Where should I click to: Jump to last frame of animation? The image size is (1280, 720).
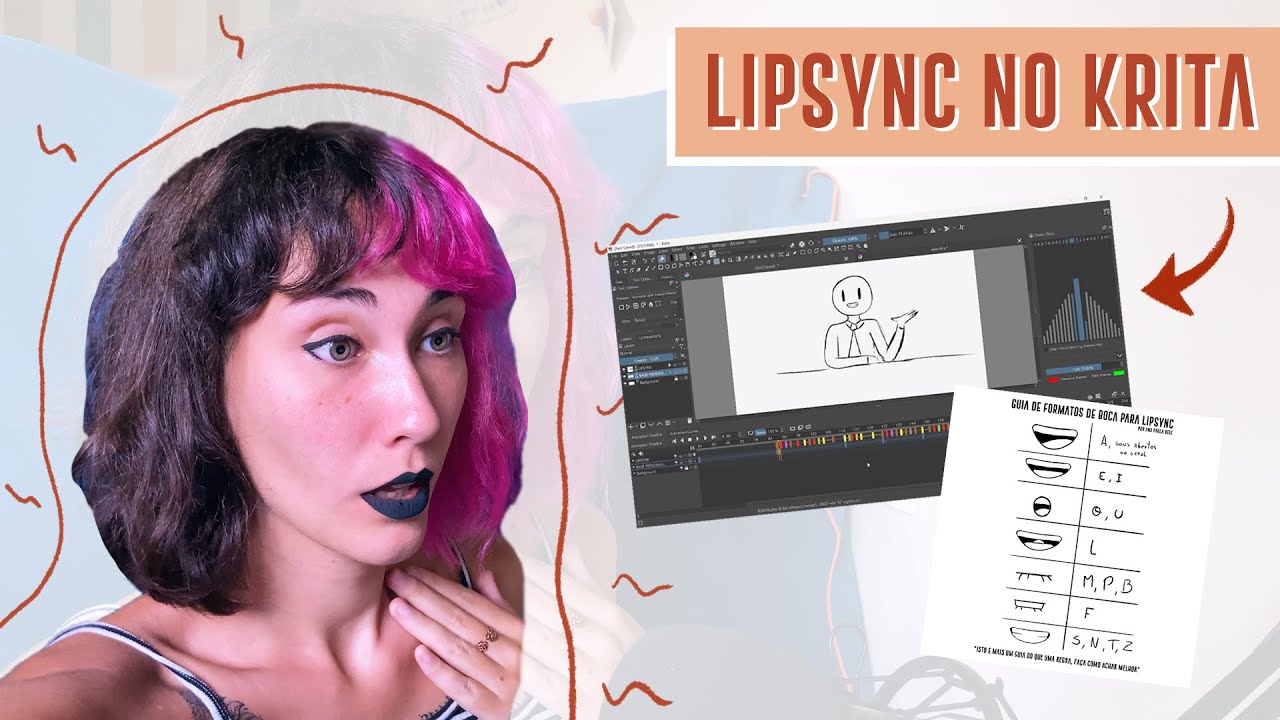click(713, 437)
